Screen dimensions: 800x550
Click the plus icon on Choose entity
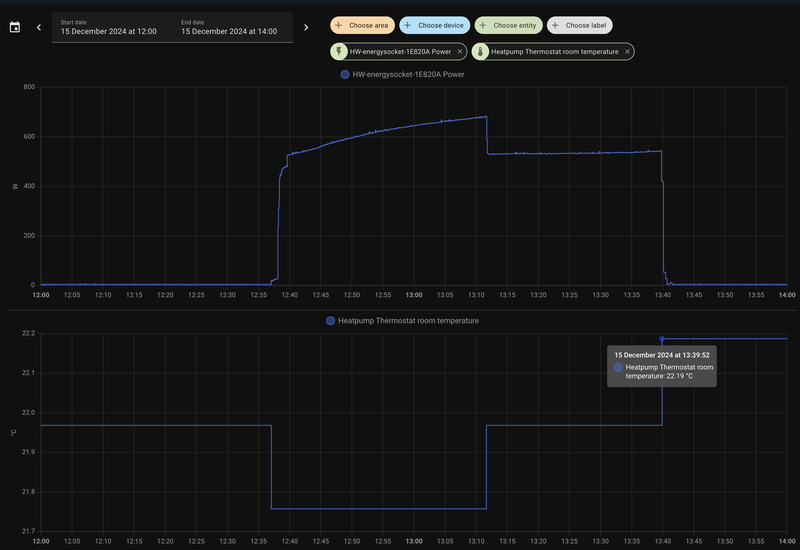pyautogui.click(x=483, y=25)
